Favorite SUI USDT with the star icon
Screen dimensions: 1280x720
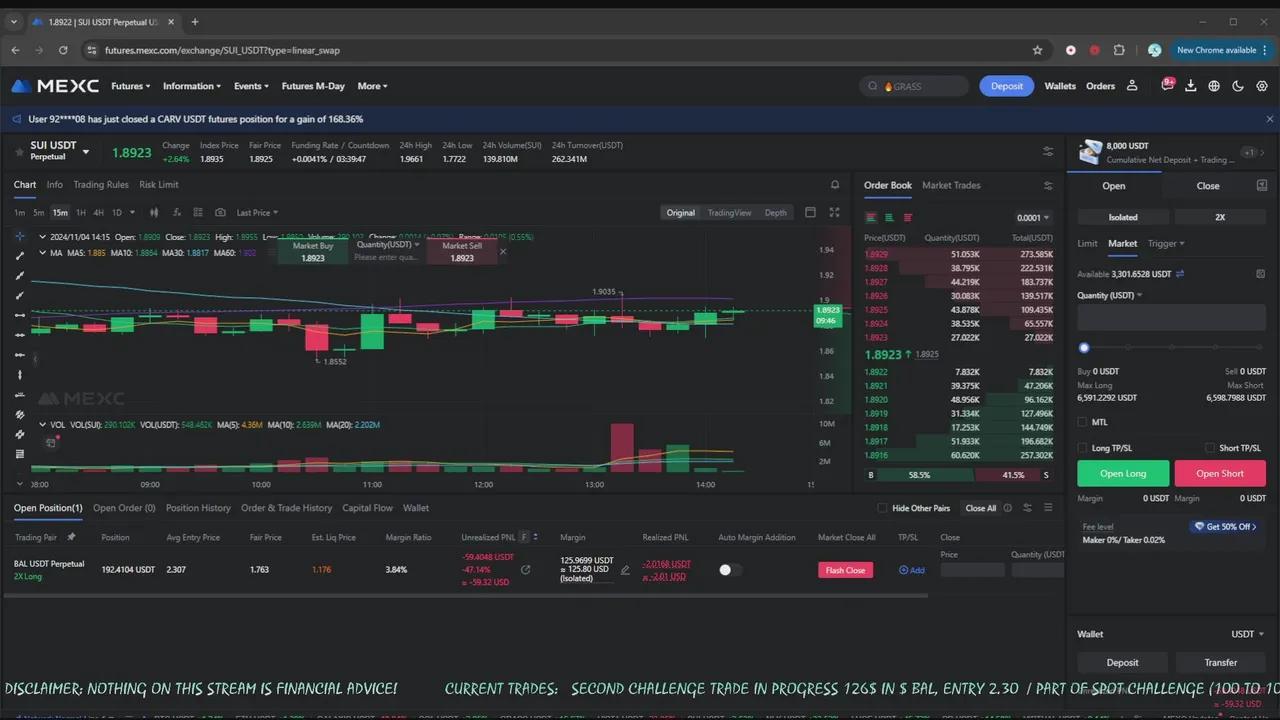click(19, 151)
